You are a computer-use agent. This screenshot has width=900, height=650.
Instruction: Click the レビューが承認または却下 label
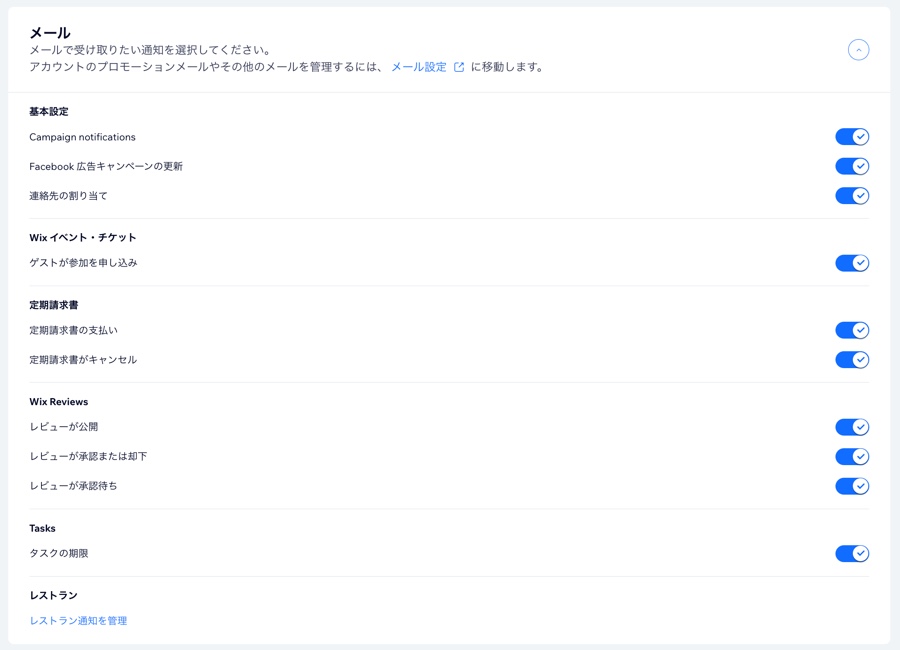click(x=88, y=456)
